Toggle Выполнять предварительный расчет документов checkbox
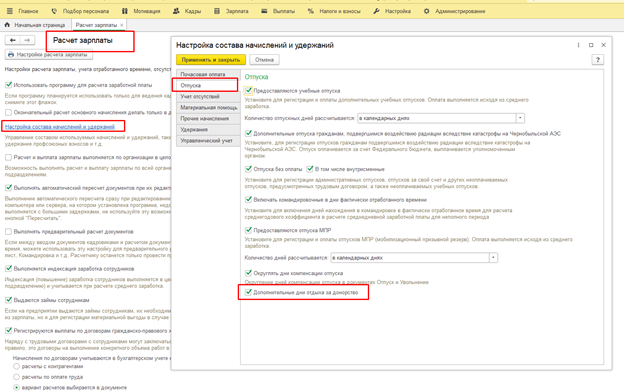Screen dimensions: 624x391 tap(8, 231)
